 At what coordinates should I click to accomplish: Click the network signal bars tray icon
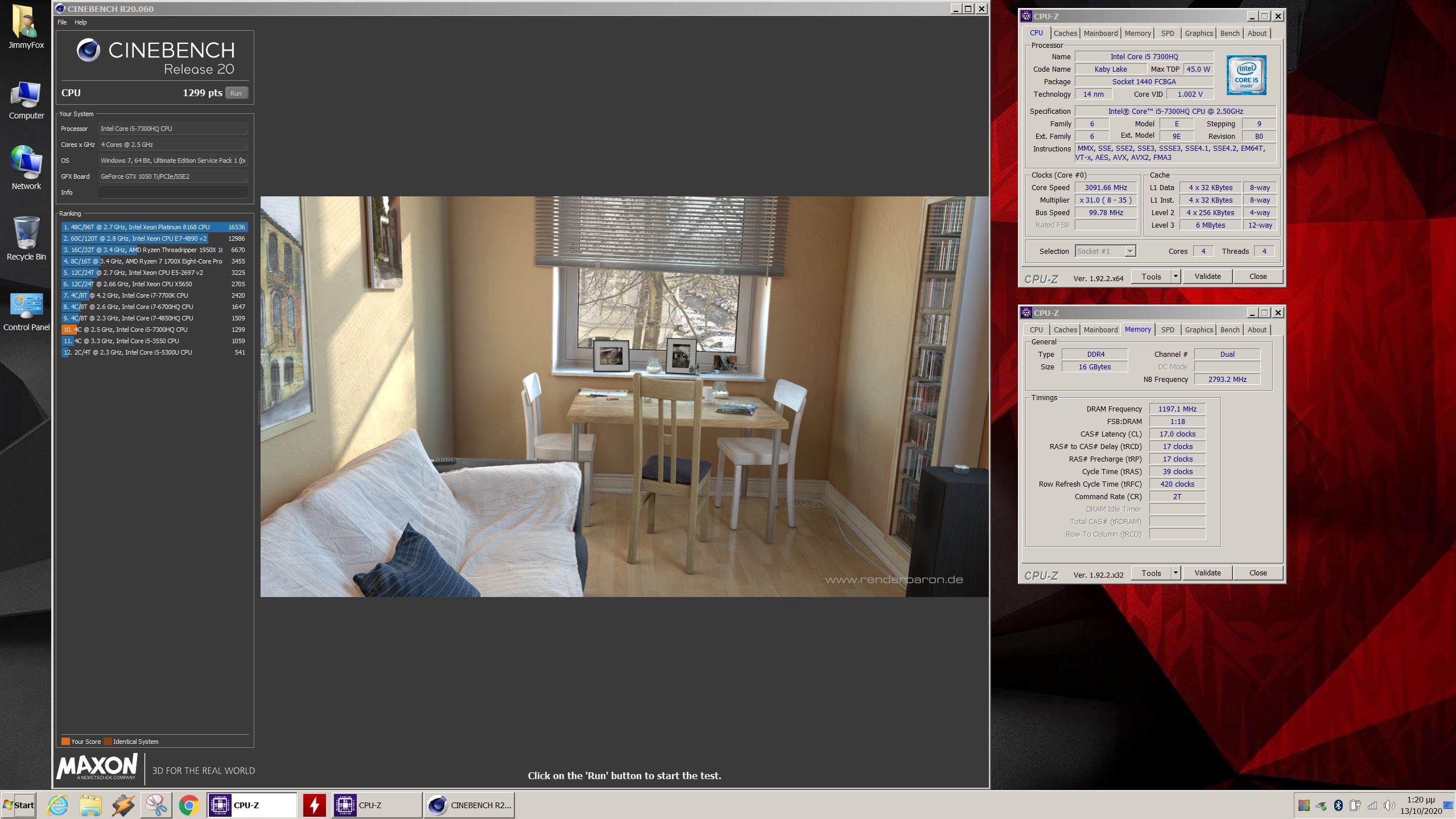point(1372,805)
